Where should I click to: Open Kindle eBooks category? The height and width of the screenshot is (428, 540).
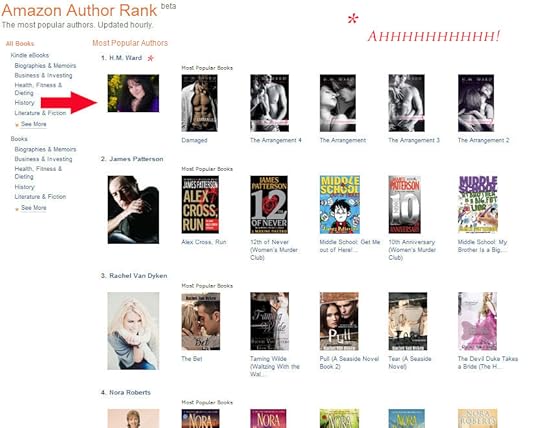[x=30, y=55]
